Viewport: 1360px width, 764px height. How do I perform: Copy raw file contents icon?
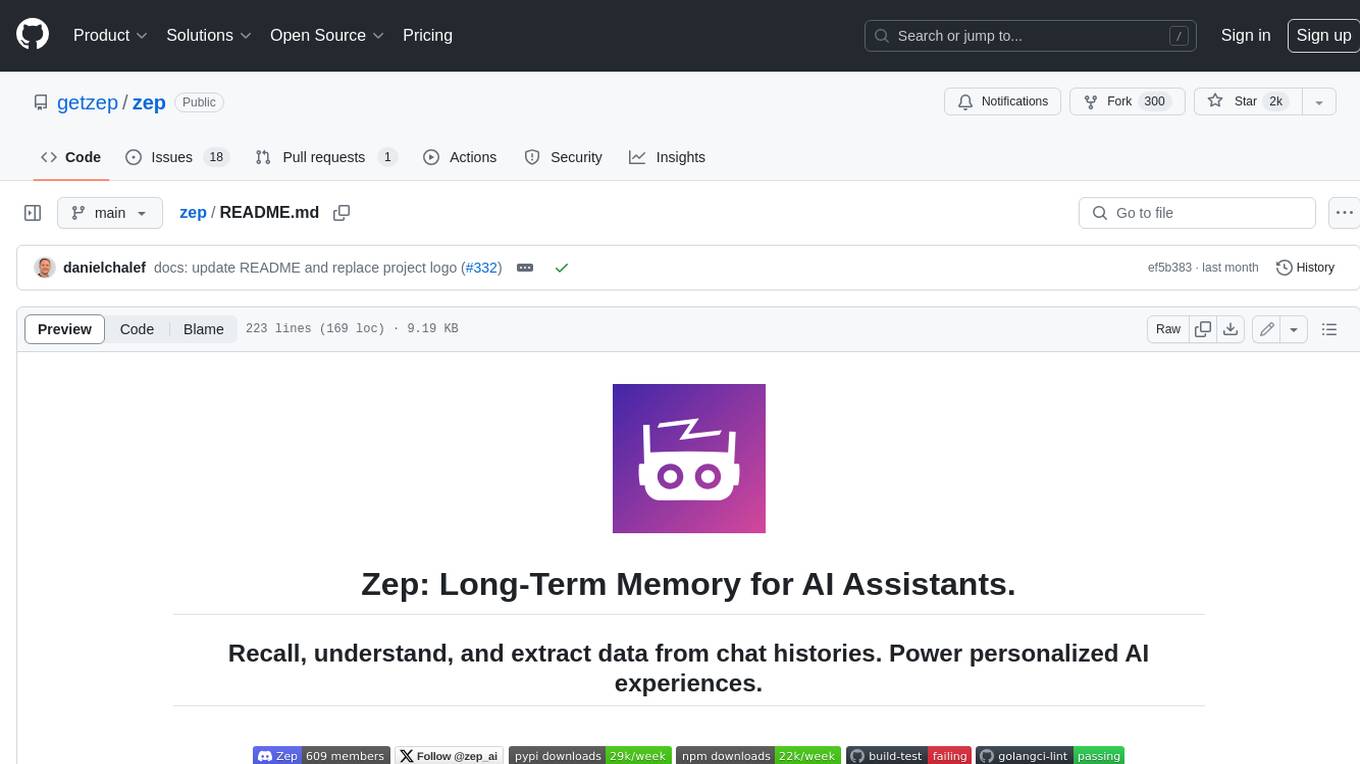[1203, 329]
